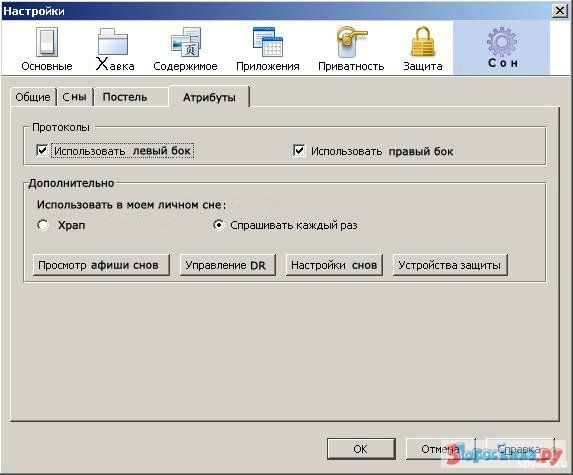Open the Содержимое pictures icon
The width and height of the screenshot is (573, 475).
tap(186, 42)
